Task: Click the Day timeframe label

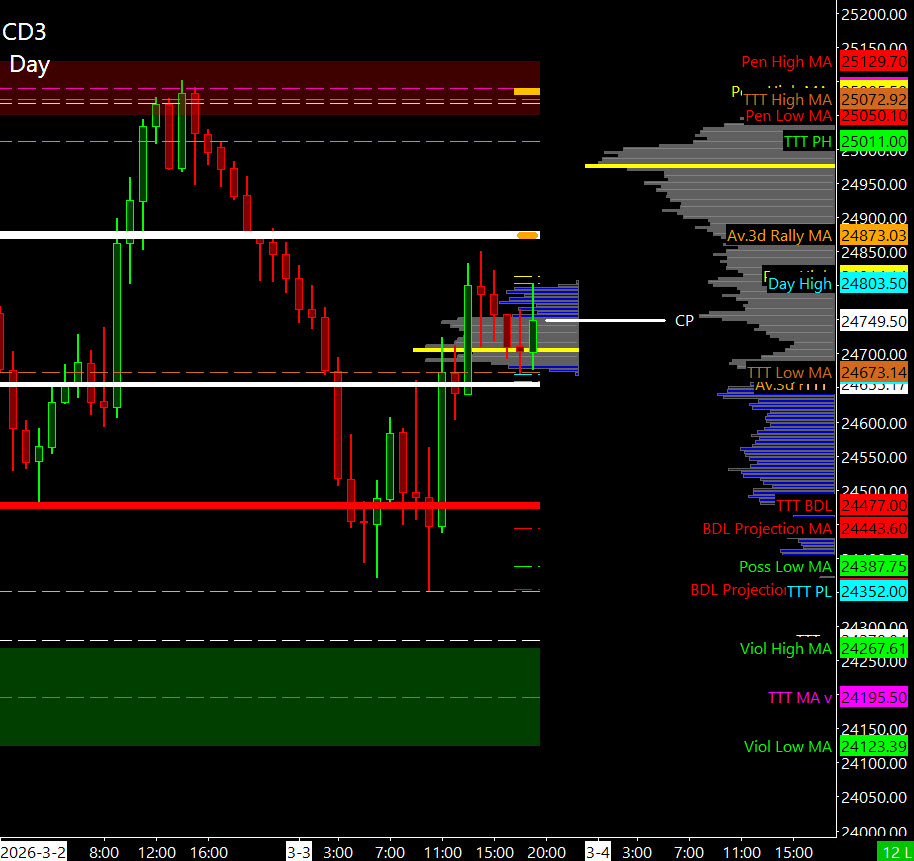Action: 30,65
